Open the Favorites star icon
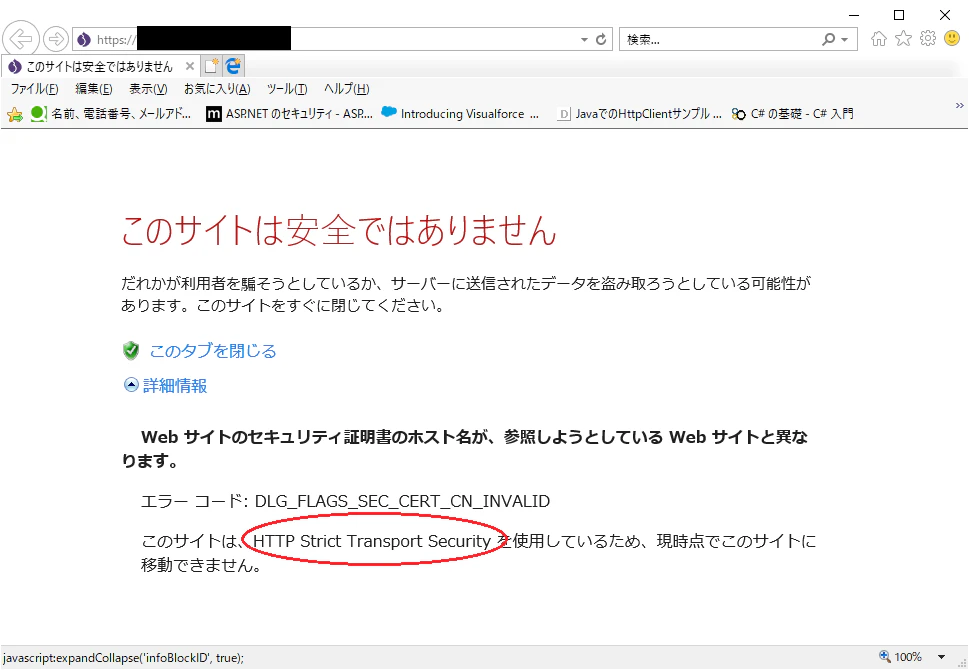This screenshot has width=969, height=670. pyautogui.click(x=903, y=38)
